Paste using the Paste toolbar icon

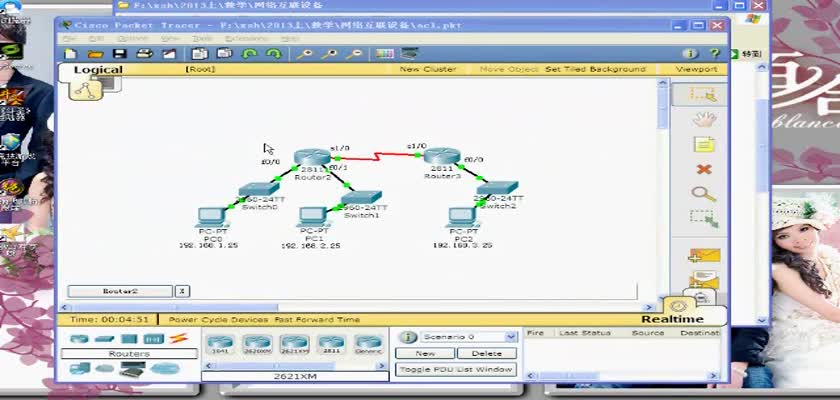pyautogui.click(x=224, y=54)
